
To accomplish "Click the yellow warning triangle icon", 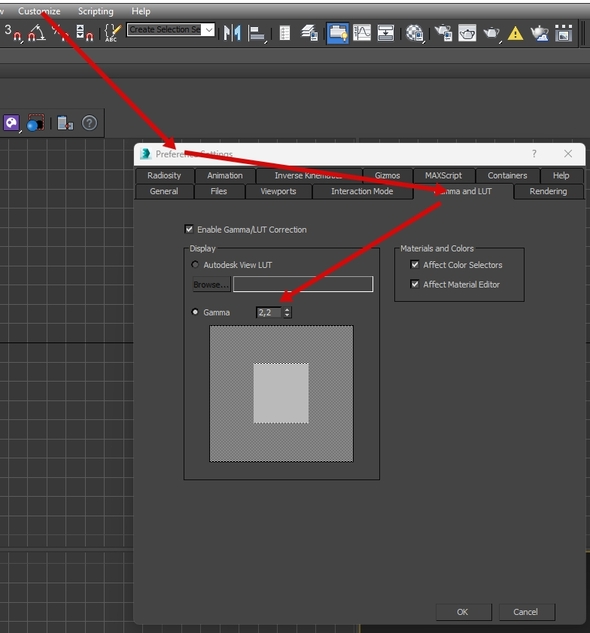I will pos(515,33).
